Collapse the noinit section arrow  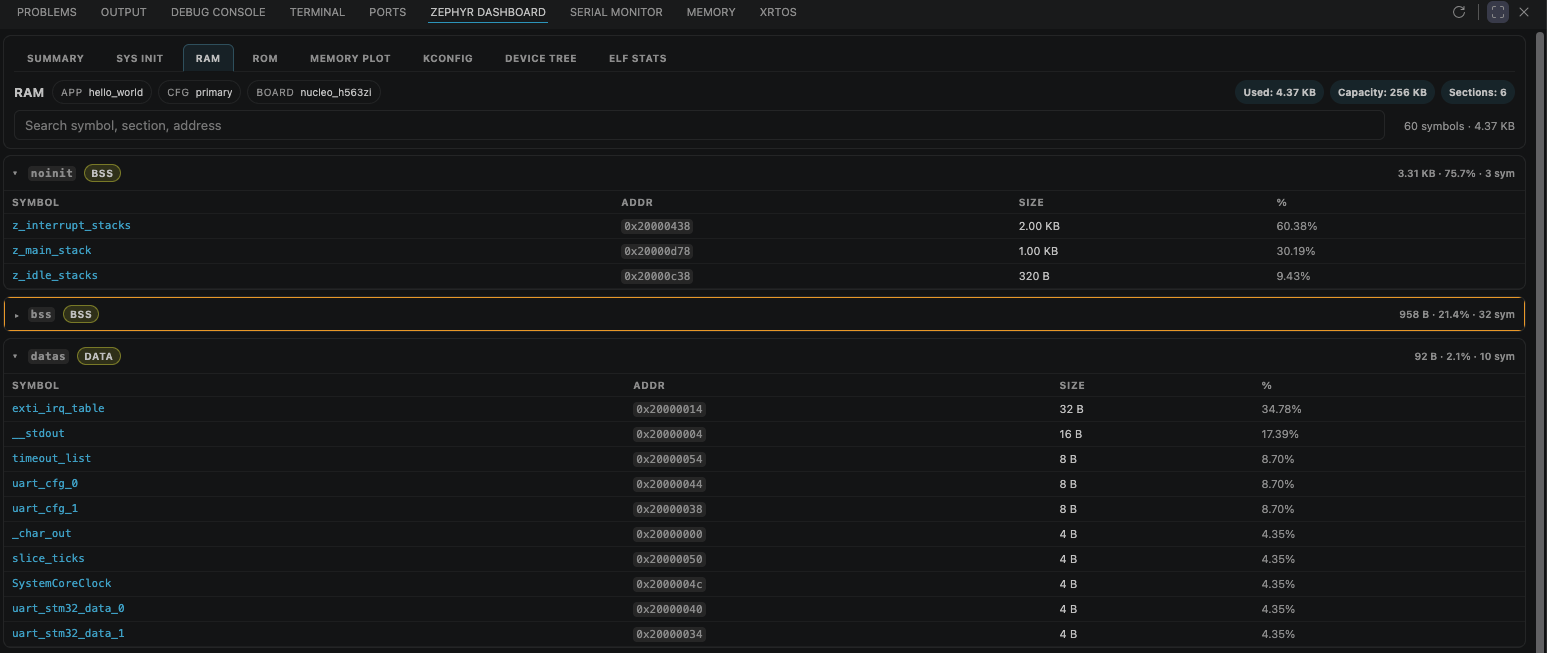pos(16,173)
